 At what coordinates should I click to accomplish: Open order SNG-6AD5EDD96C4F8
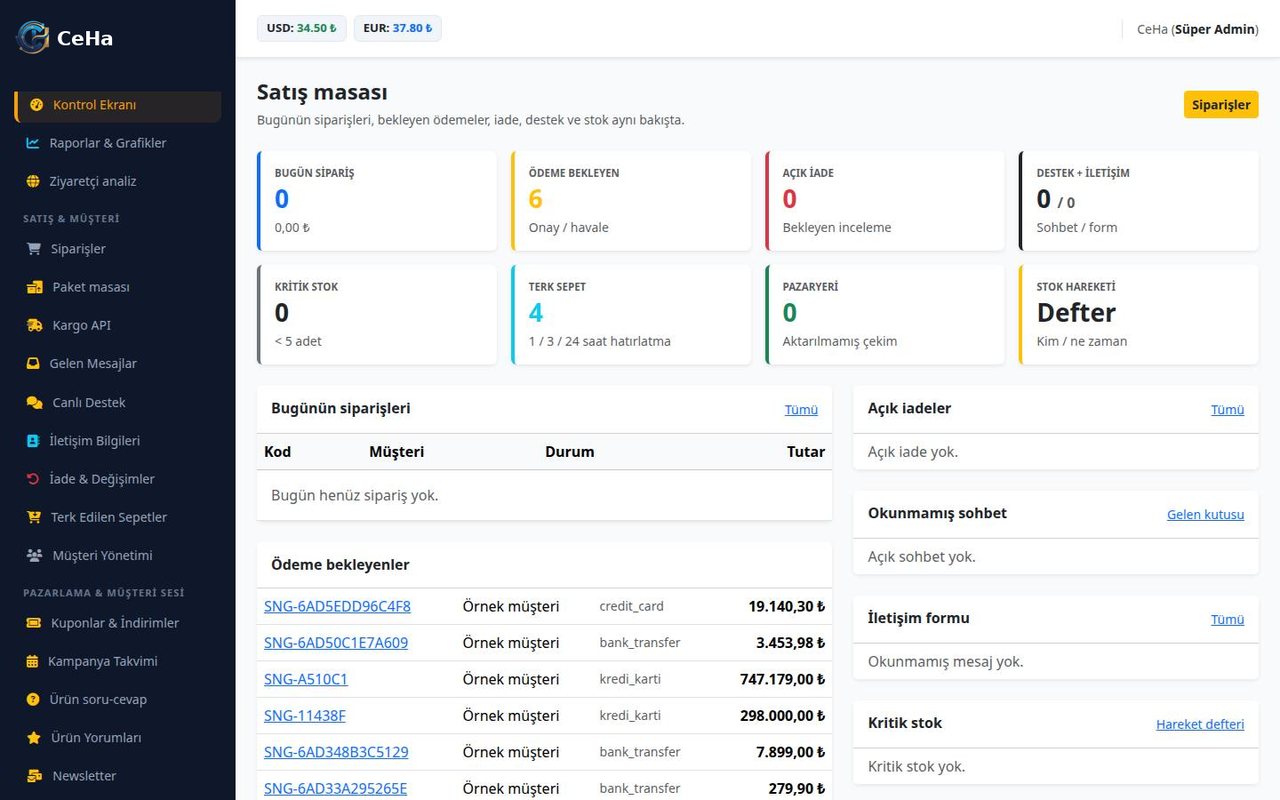click(337, 606)
